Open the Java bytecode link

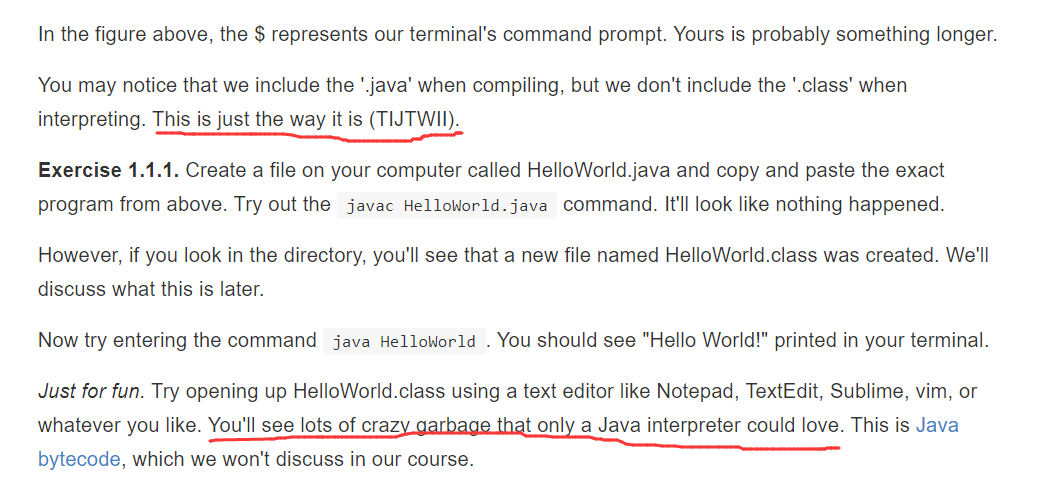tap(937, 426)
